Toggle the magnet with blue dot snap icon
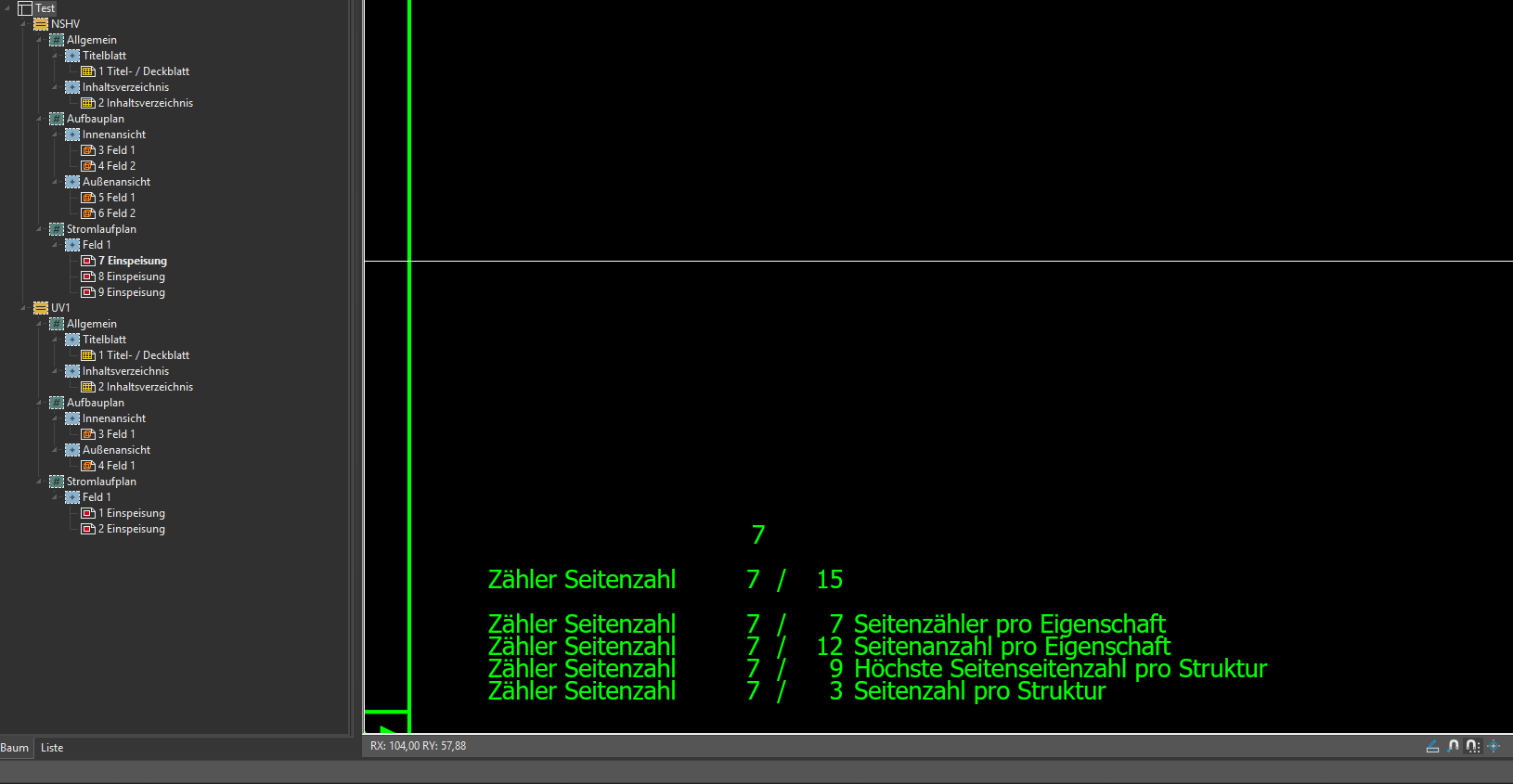 [1454, 746]
